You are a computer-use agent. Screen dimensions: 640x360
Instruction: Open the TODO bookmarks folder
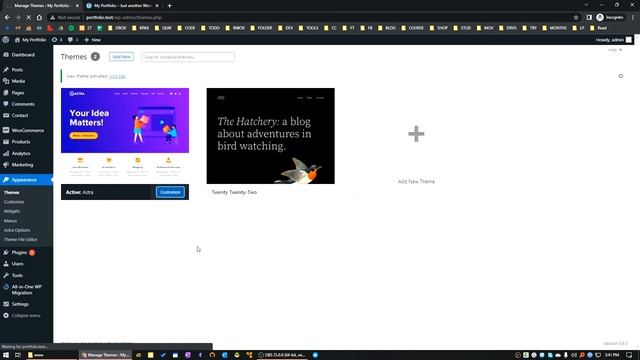[x=210, y=28]
